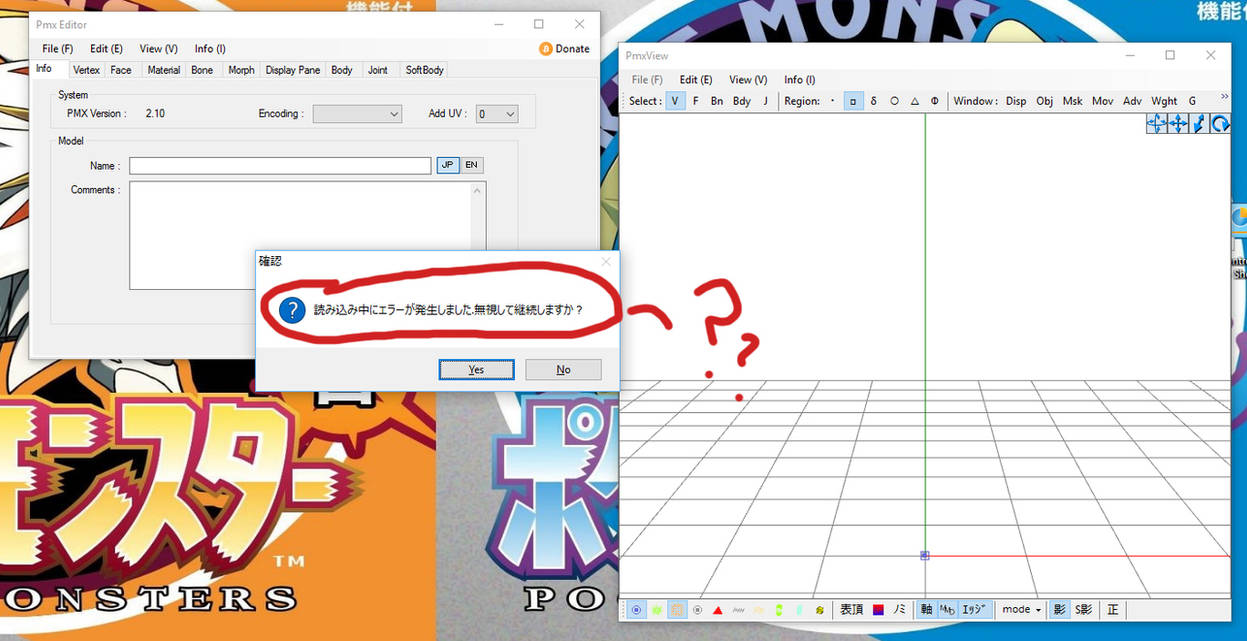Screen dimensions: 1247x641
Task: Open the Add UV dropdown
Action: coord(497,114)
